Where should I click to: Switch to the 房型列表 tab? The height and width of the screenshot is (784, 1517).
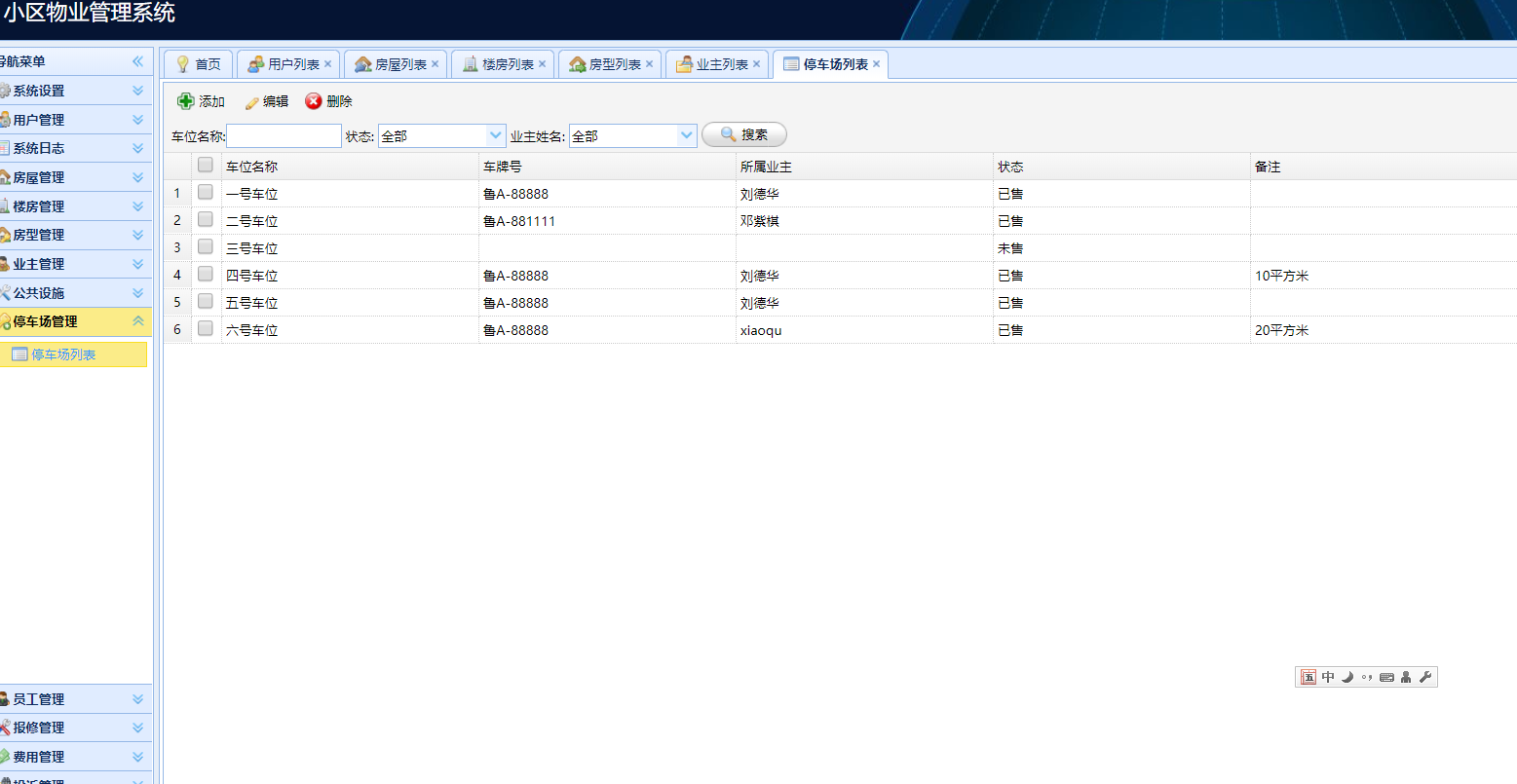610,64
